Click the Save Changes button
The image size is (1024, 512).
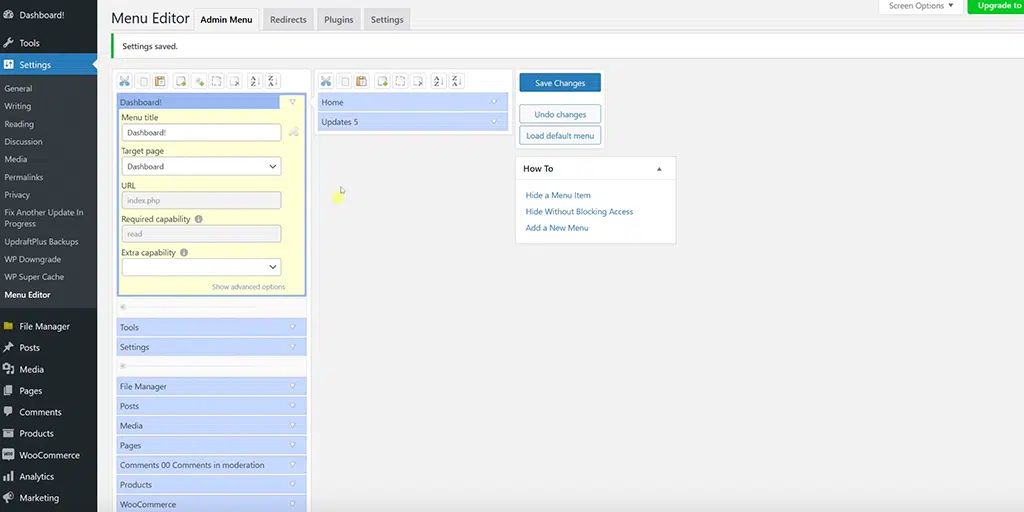click(x=560, y=83)
